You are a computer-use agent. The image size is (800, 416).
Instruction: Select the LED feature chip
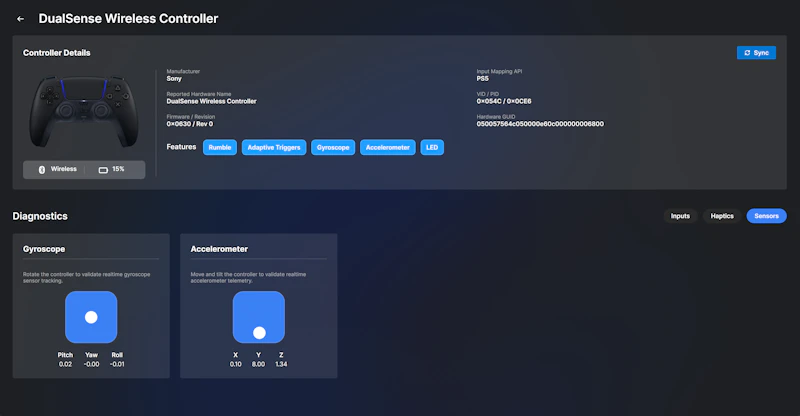432,148
